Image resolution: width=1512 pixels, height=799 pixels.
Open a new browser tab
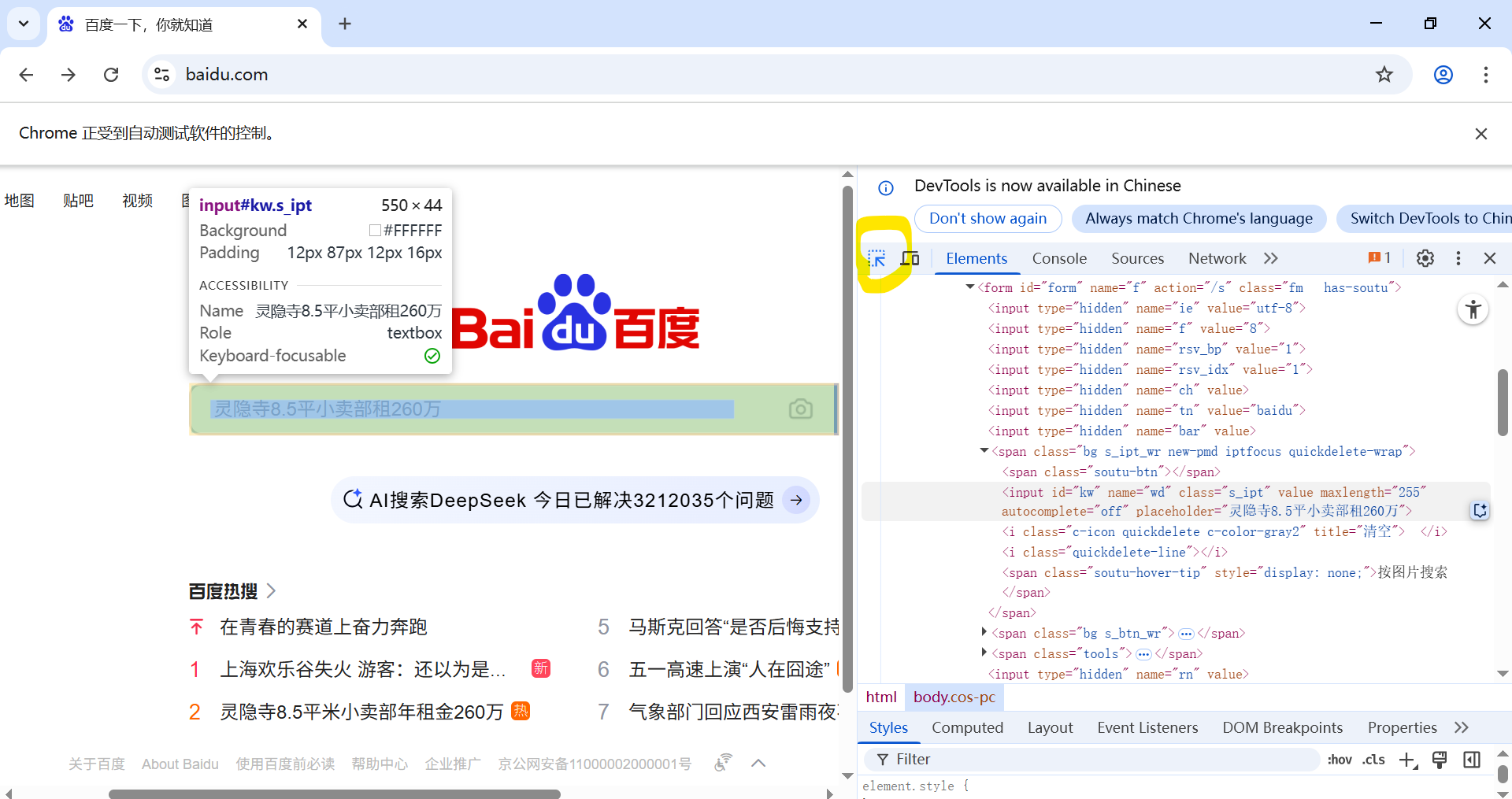pos(345,24)
